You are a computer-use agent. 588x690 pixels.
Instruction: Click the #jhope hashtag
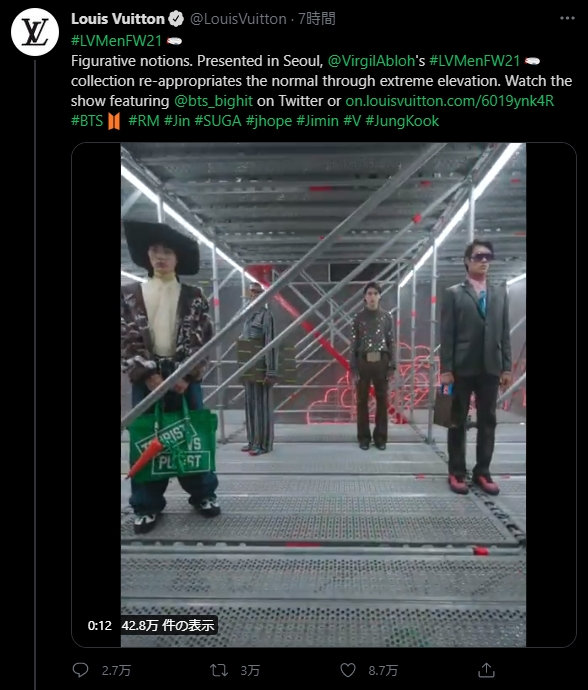pos(269,121)
